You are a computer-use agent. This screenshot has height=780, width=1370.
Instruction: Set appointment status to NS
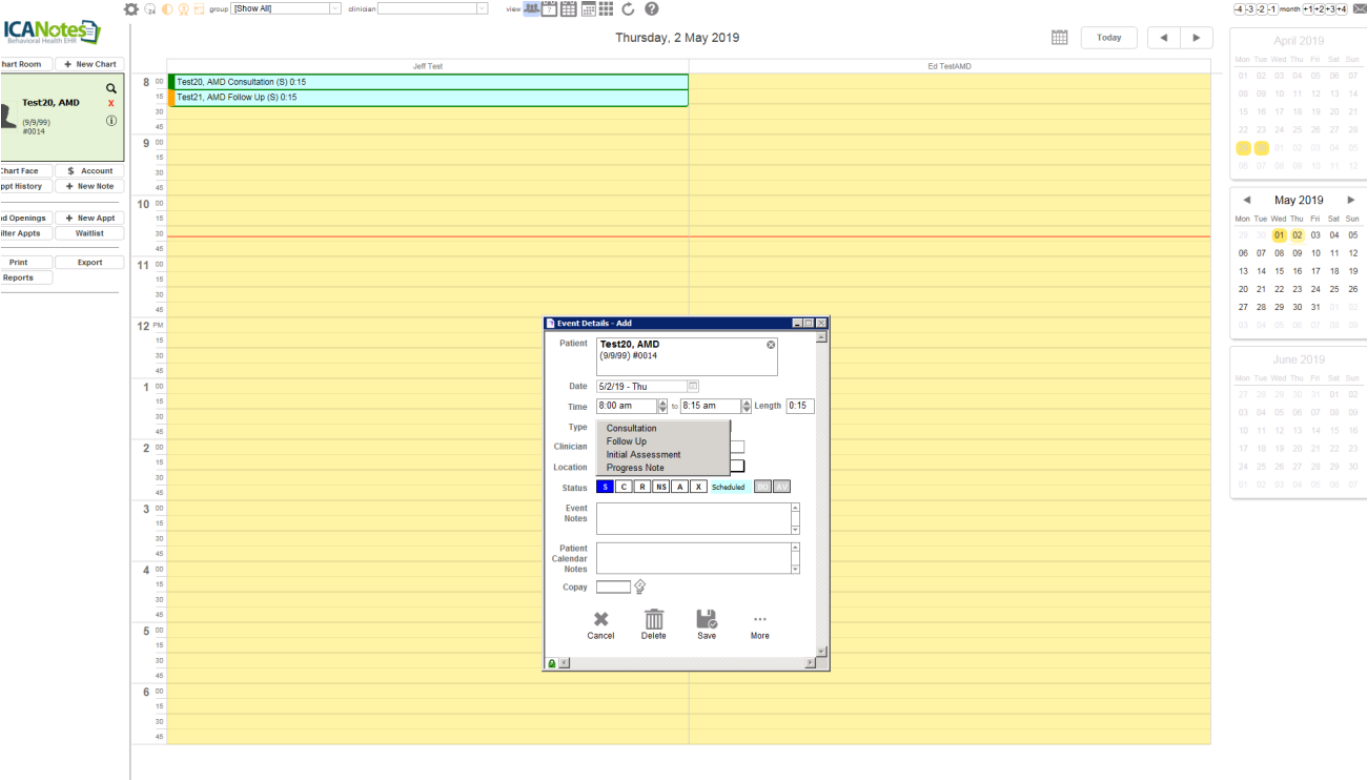point(661,487)
